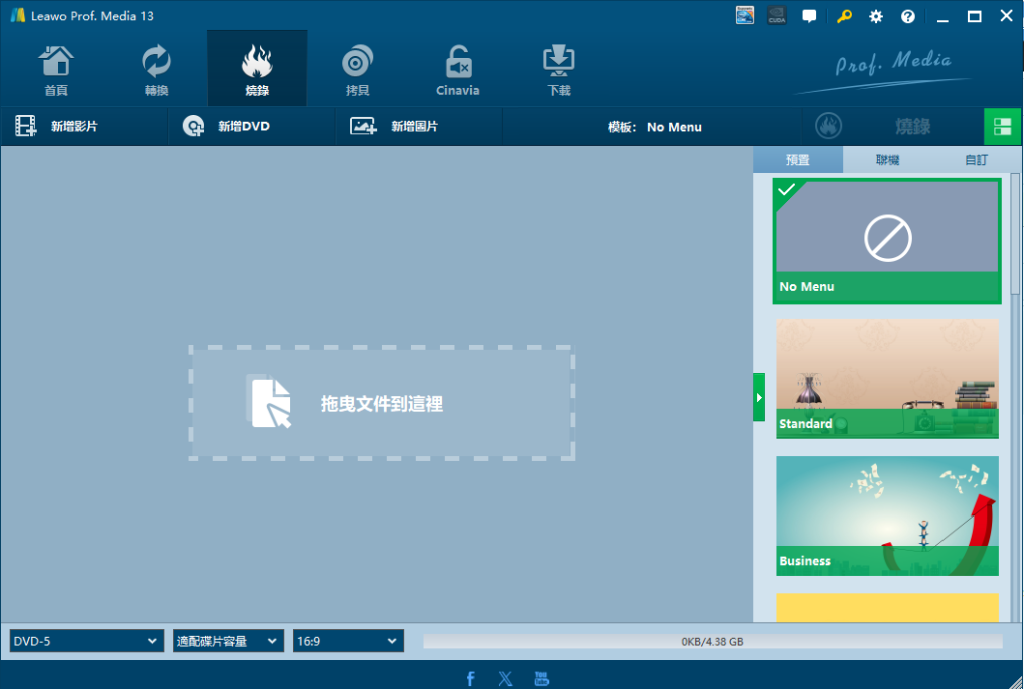Switch to the Convert (轉換) module
Screen dimensions: 1024x689
[x=157, y=69]
